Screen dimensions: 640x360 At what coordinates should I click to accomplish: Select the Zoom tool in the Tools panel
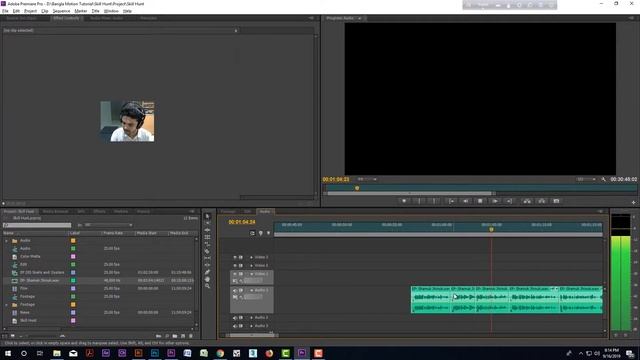tap(207, 286)
